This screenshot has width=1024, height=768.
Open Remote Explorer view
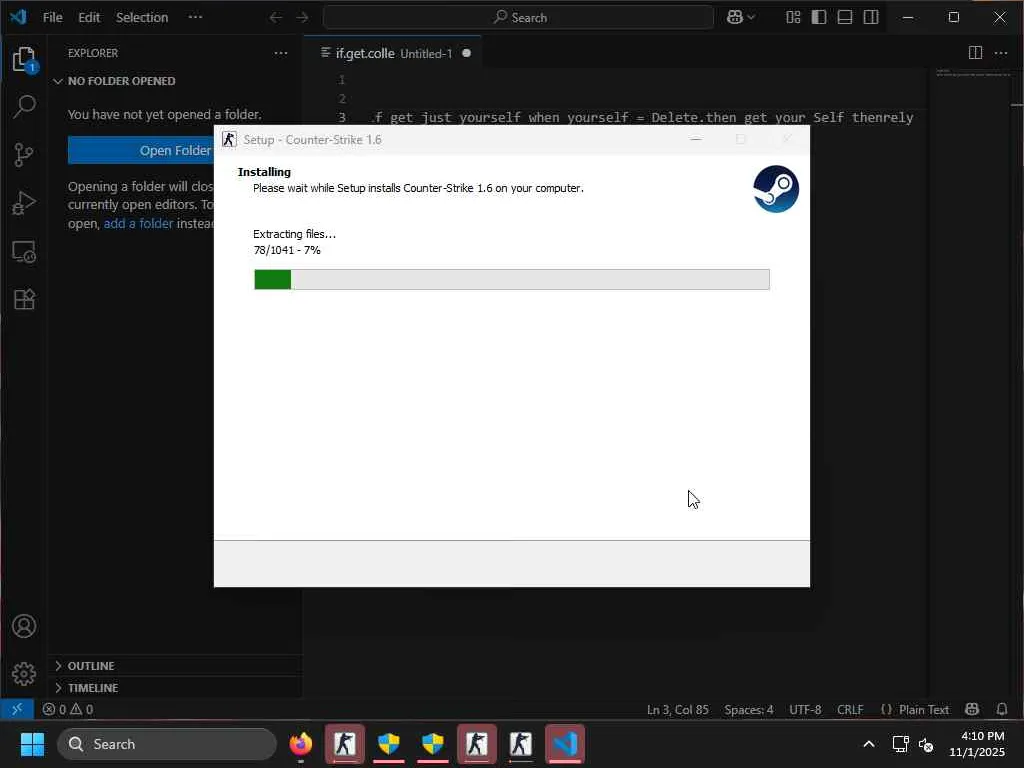coord(24,251)
